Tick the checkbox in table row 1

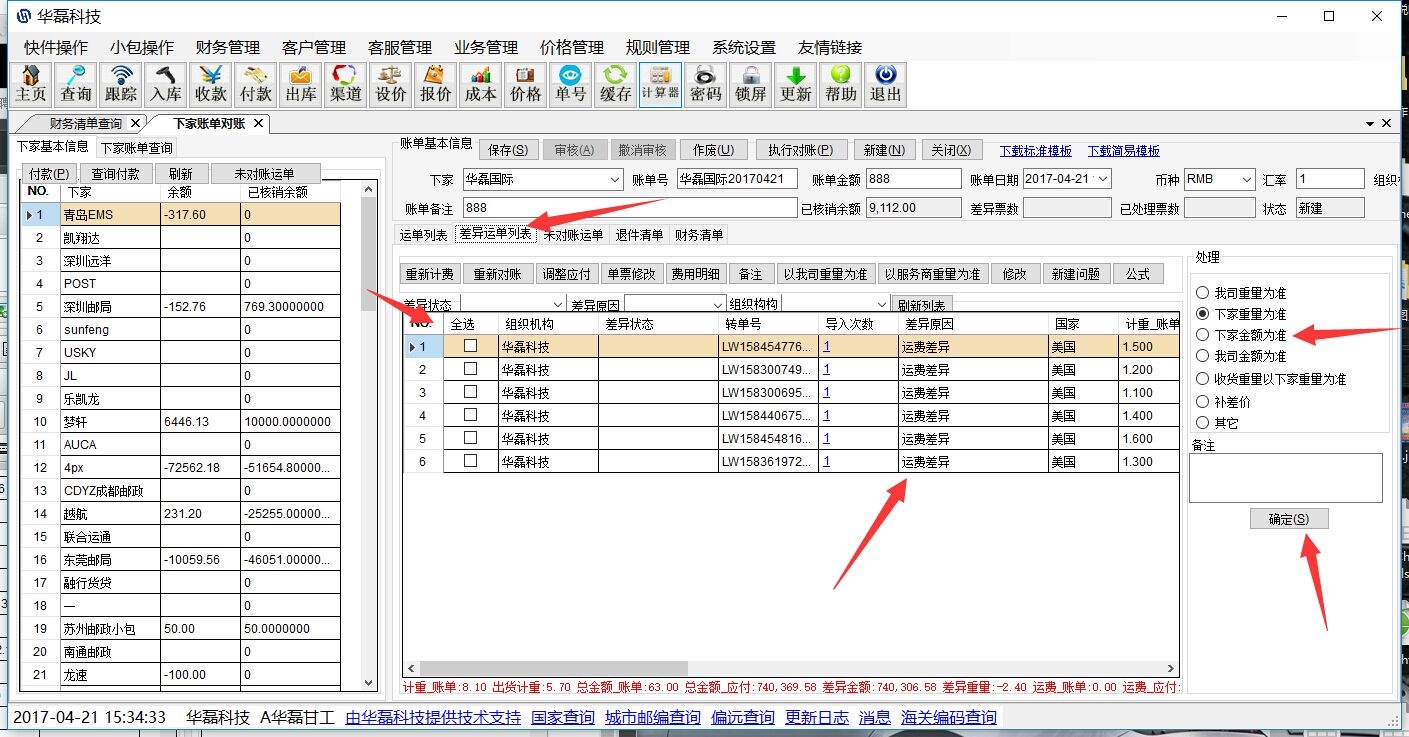click(470, 346)
